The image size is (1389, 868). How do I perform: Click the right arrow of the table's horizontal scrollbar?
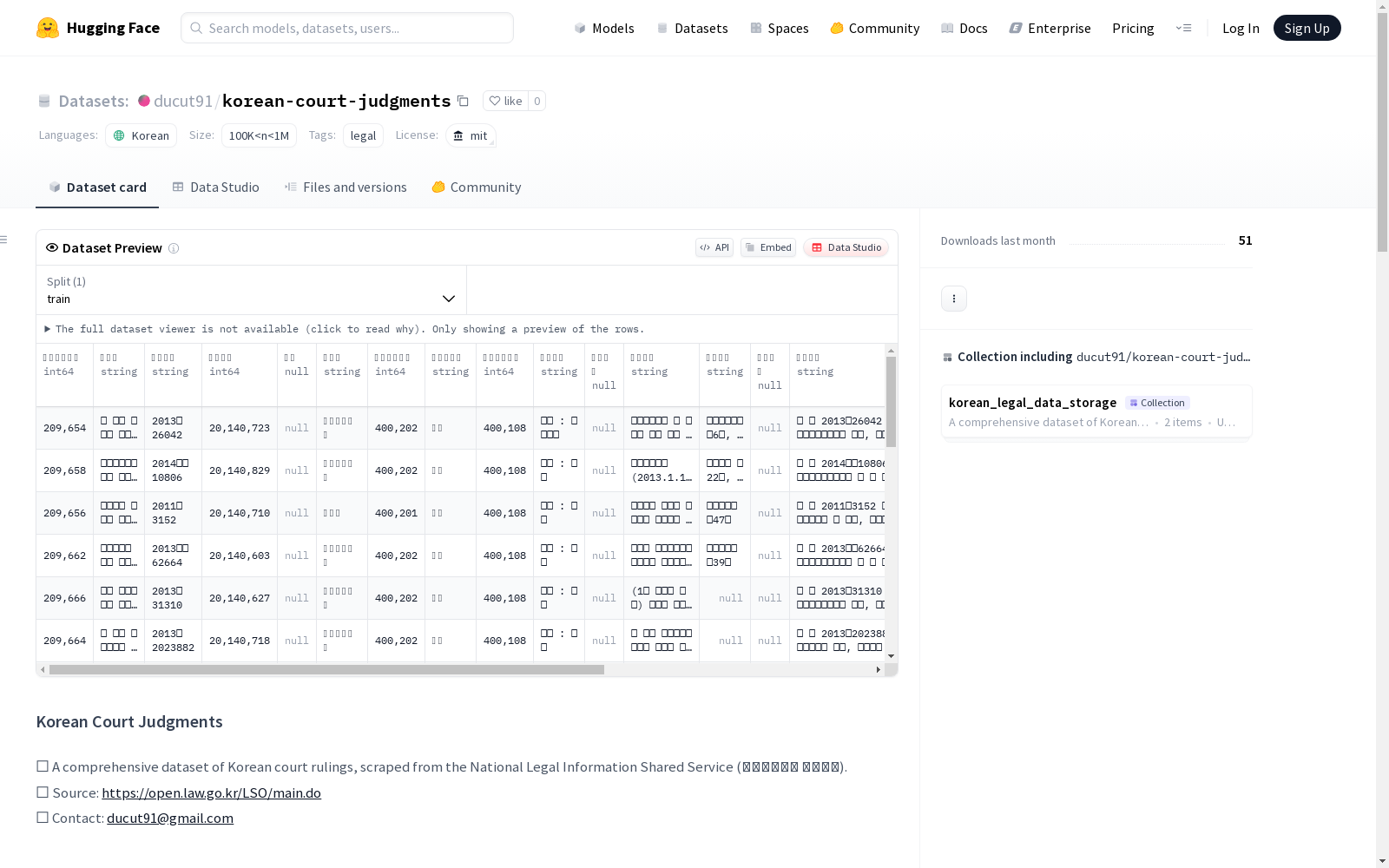[x=879, y=670]
